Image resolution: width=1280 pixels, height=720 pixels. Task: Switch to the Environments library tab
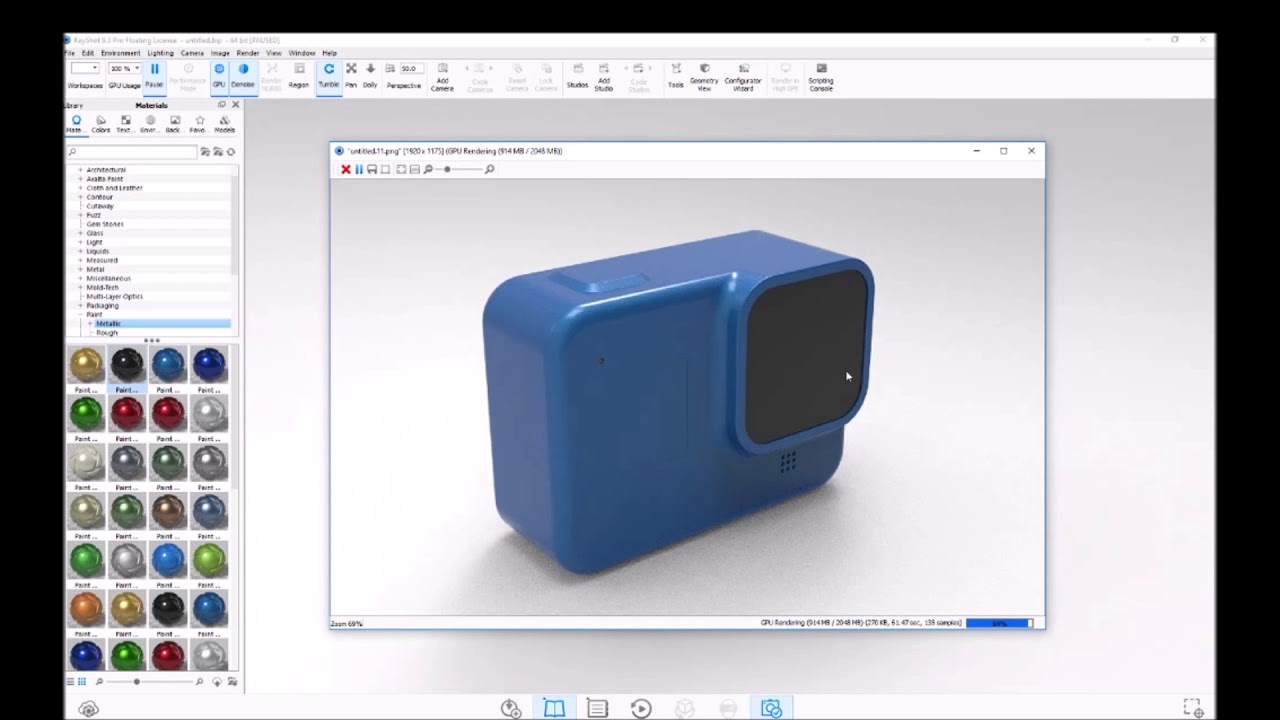[149, 124]
